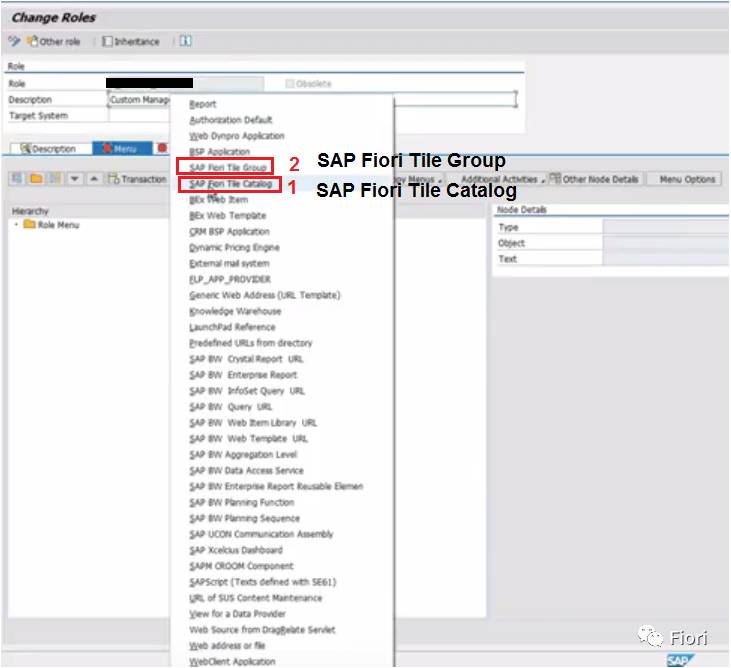Choose CRM BSP Application entry
The height and width of the screenshot is (668, 731).
click(229, 231)
